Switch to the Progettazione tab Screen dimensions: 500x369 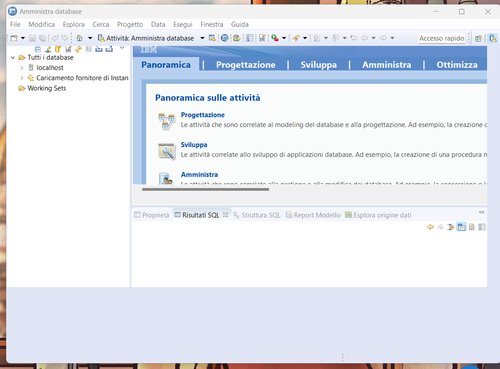tap(246, 65)
